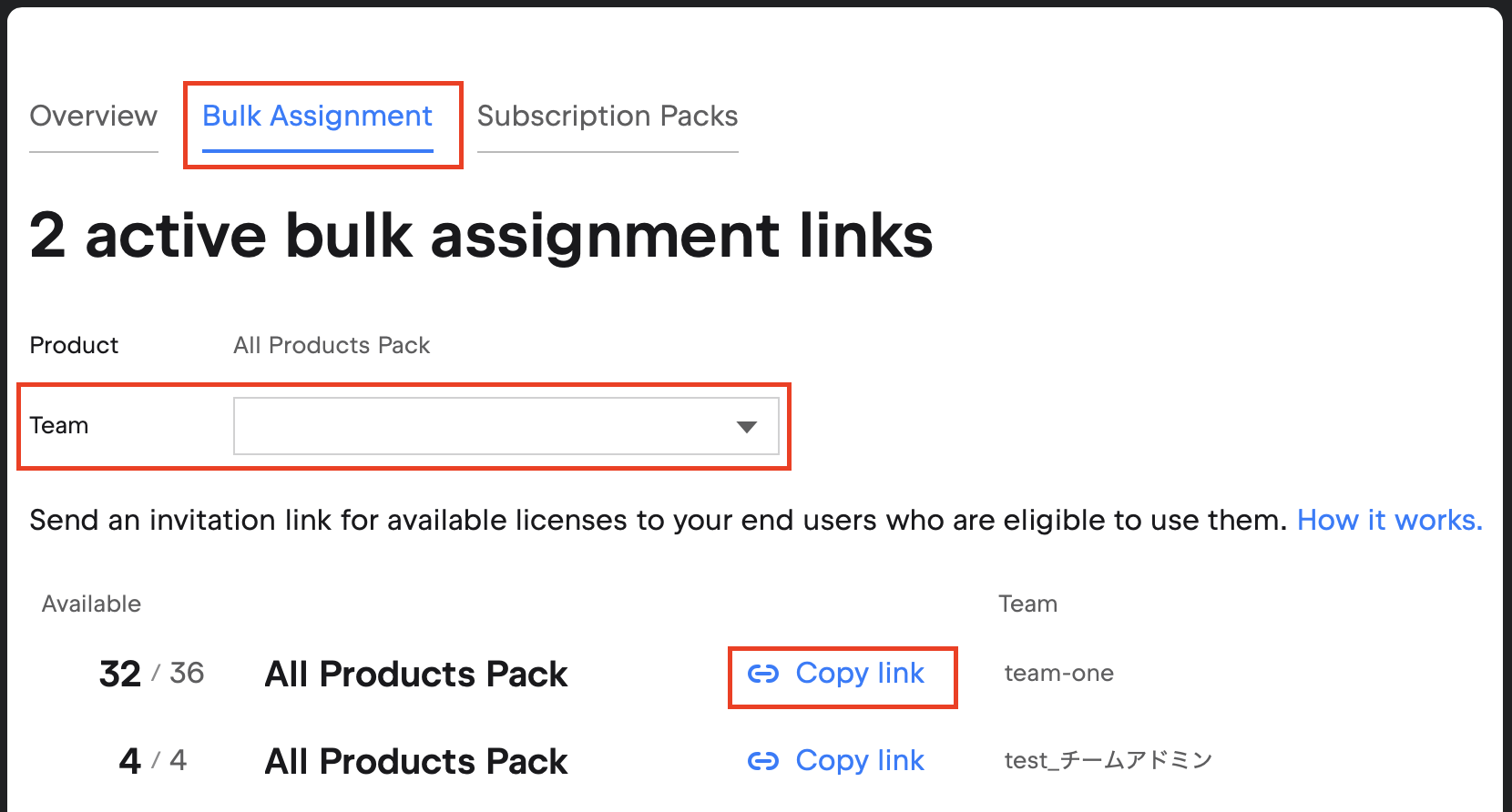Click the Product value All Products Pack

pyautogui.click(x=332, y=345)
